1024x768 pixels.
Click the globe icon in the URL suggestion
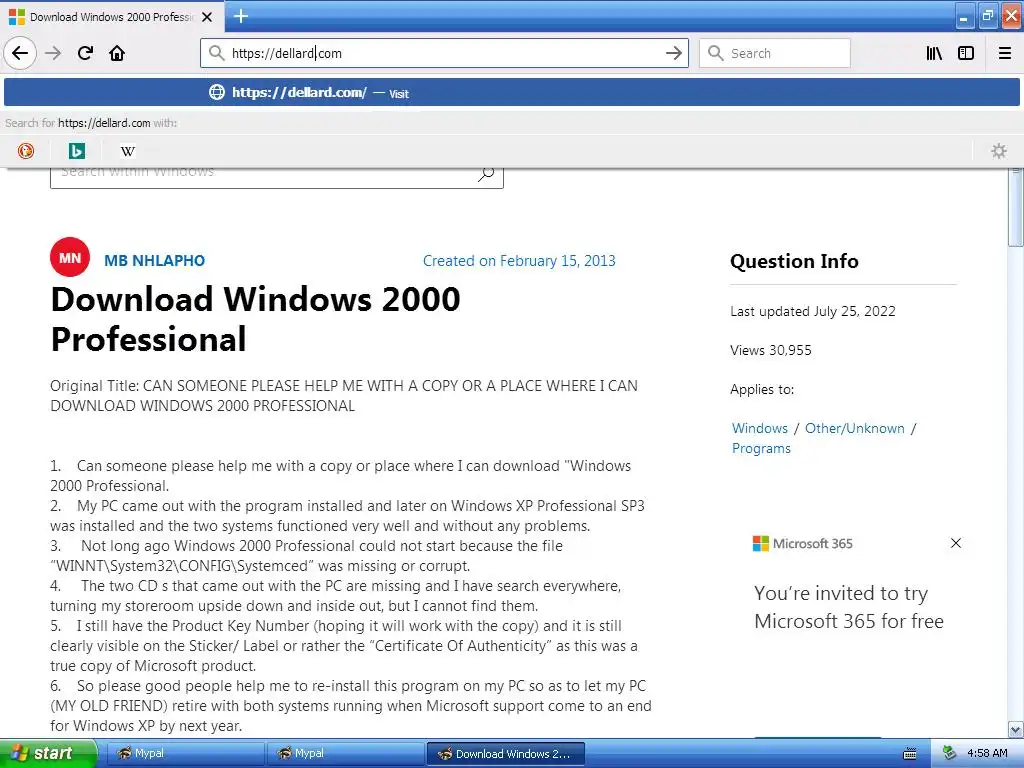click(217, 93)
